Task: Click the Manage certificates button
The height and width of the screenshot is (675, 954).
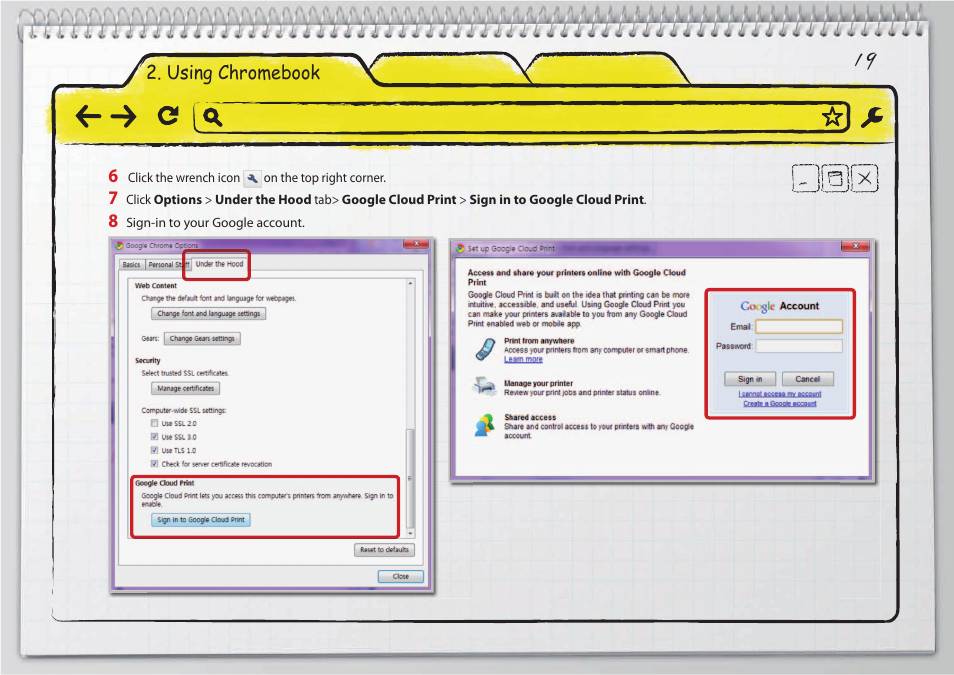Action: click(x=186, y=388)
